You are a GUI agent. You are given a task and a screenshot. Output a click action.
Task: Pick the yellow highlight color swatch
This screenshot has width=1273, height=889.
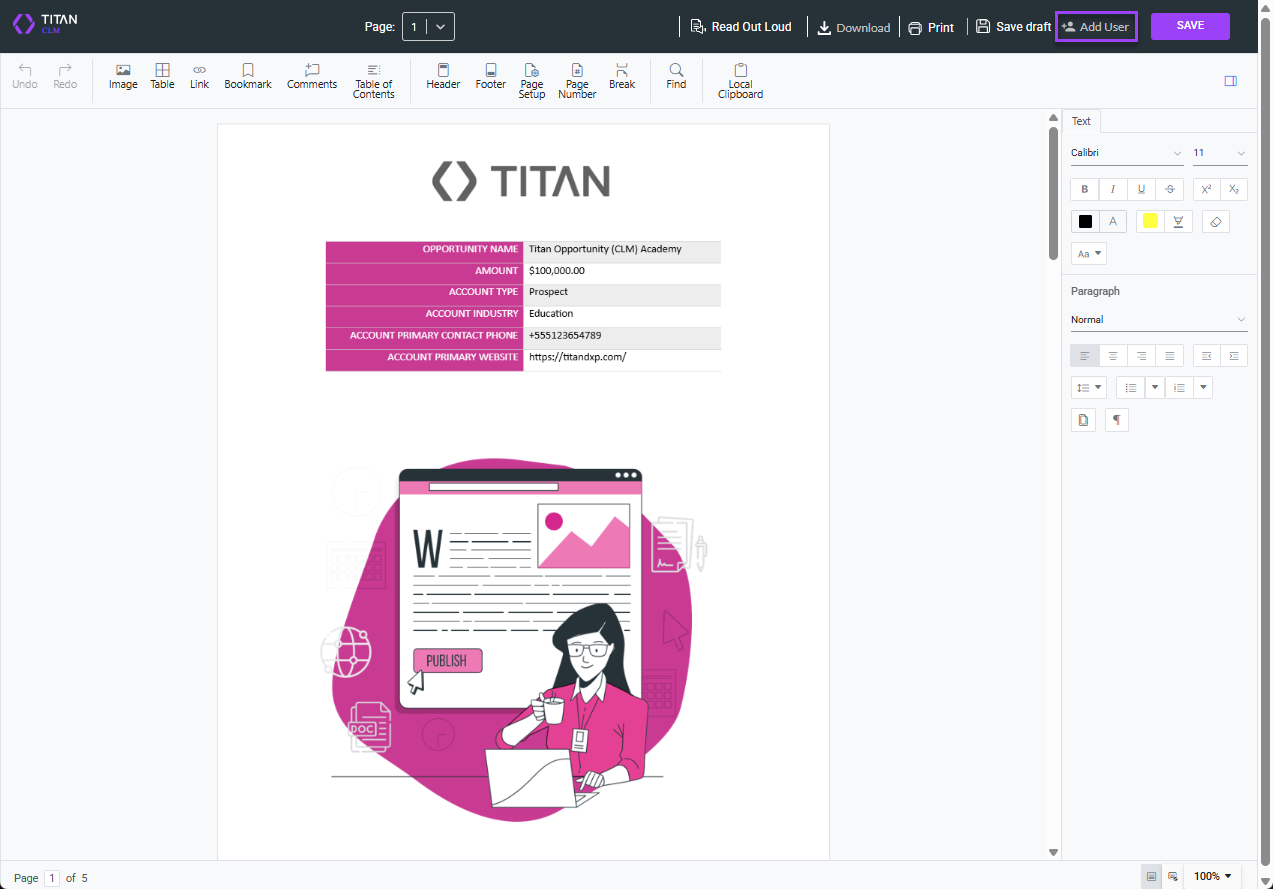(x=1149, y=221)
